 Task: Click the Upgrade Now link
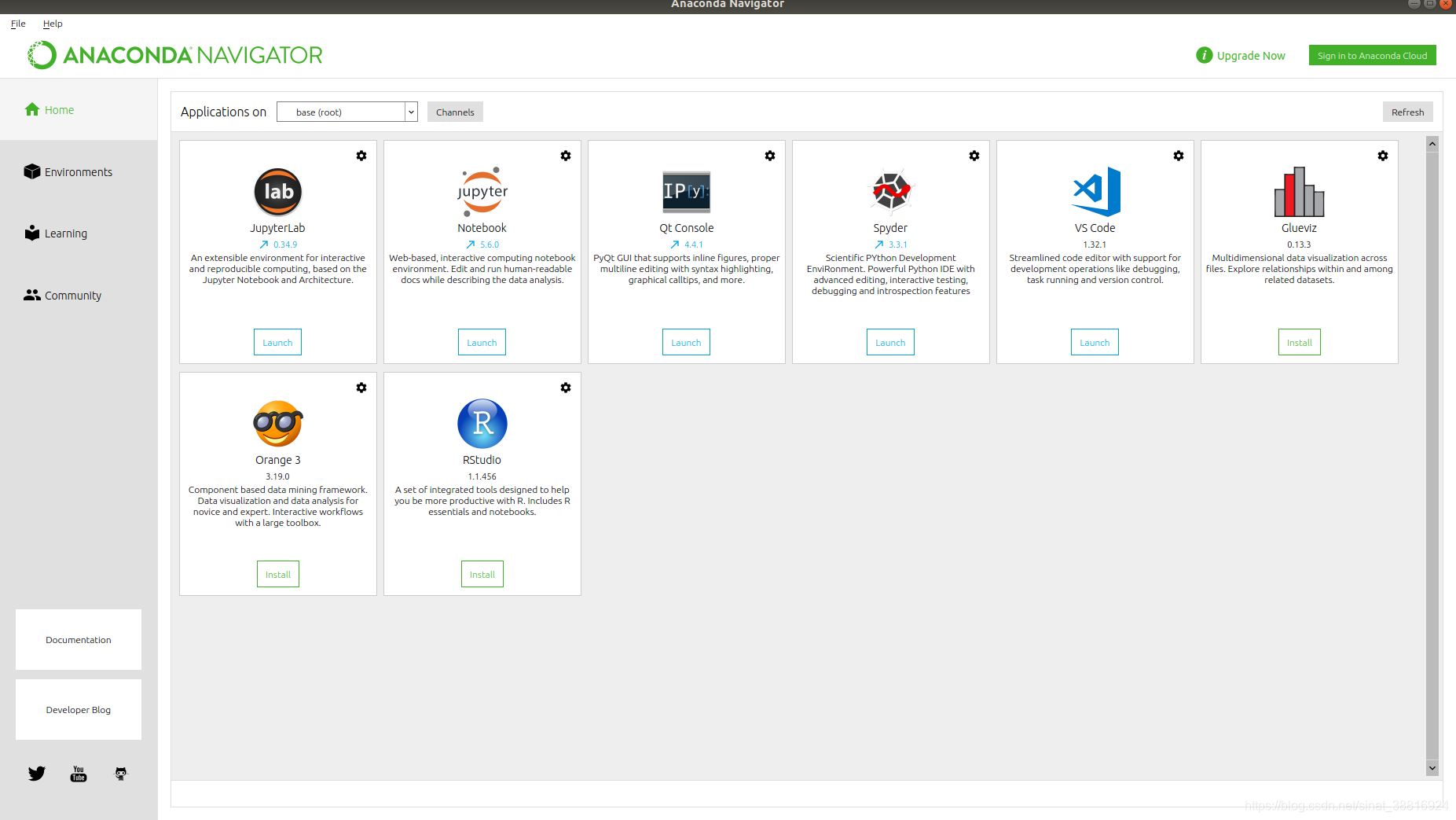pos(1251,56)
